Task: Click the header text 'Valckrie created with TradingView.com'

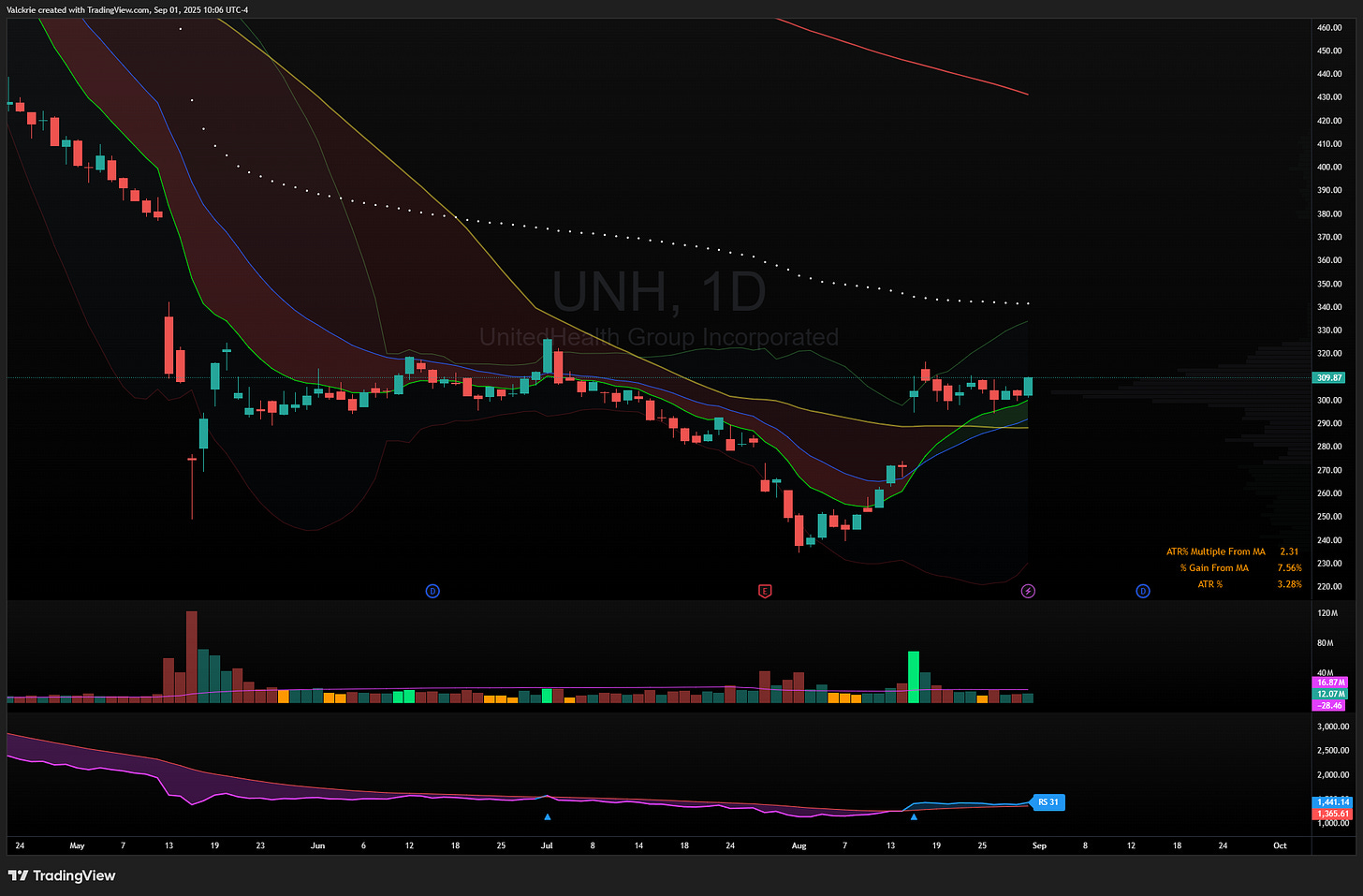Action: [x=78, y=9]
